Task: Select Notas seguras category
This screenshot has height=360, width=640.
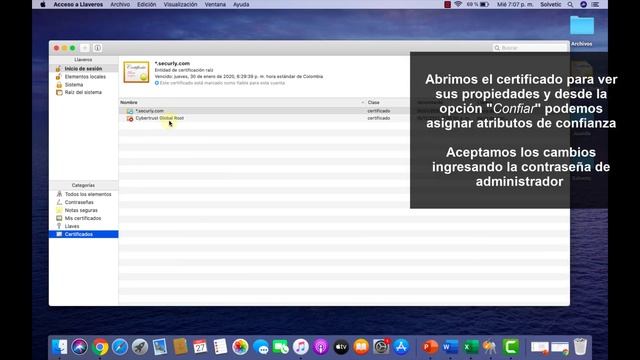Action: tap(83, 210)
